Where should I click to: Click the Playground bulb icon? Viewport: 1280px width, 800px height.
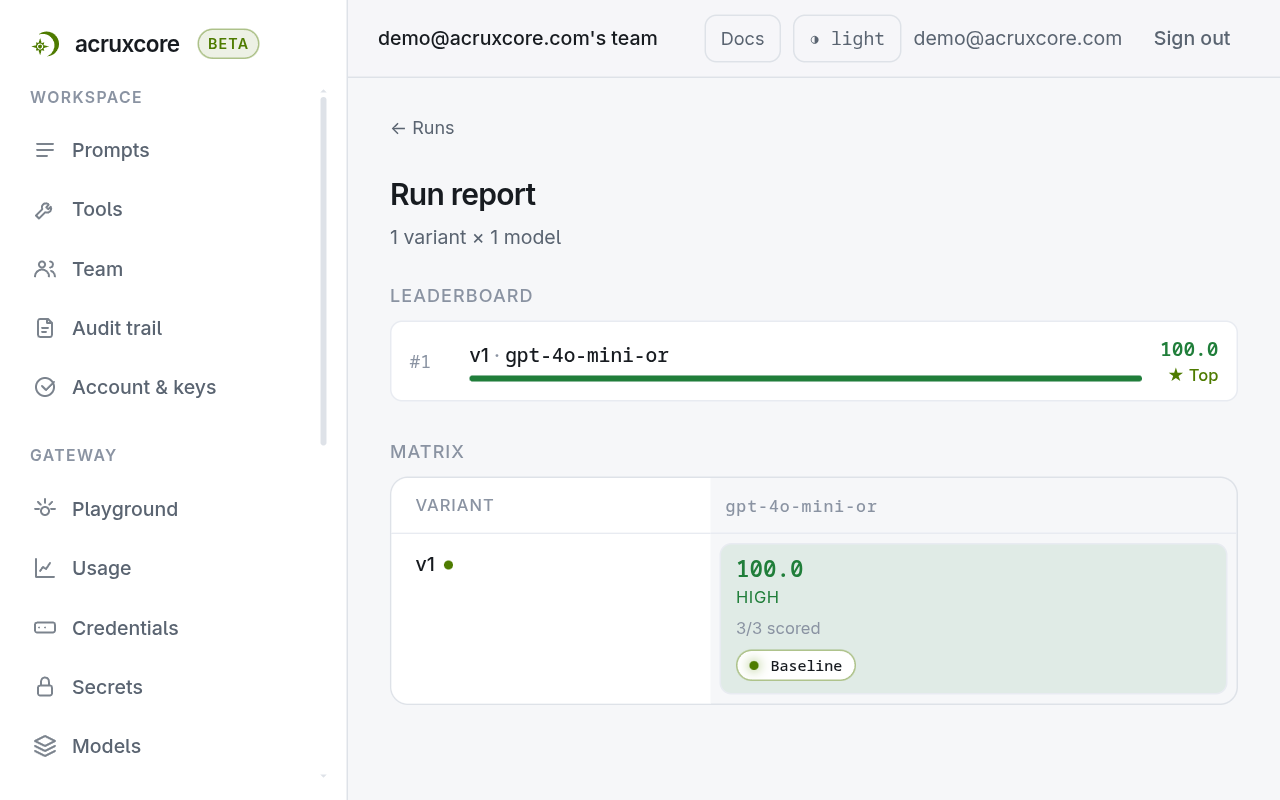point(45,509)
